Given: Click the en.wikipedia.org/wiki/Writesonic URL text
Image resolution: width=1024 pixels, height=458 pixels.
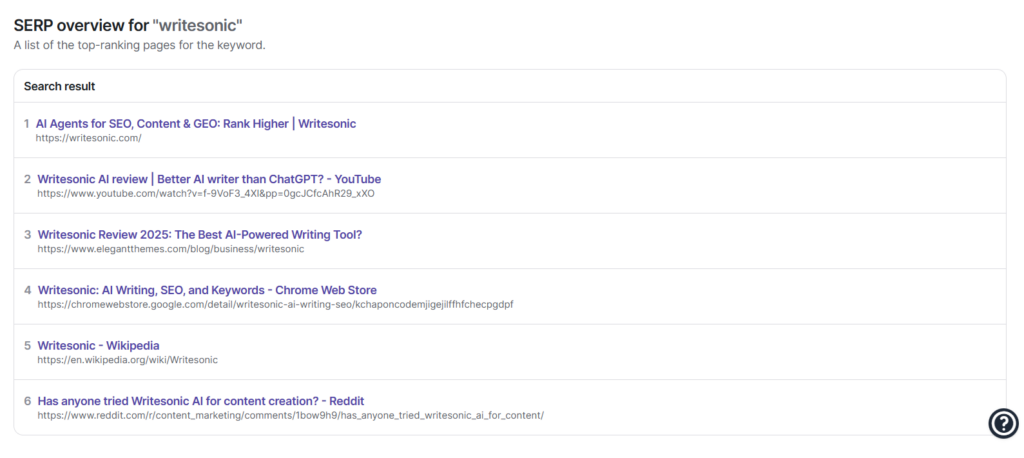Looking at the screenshot, I should click(127, 360).
